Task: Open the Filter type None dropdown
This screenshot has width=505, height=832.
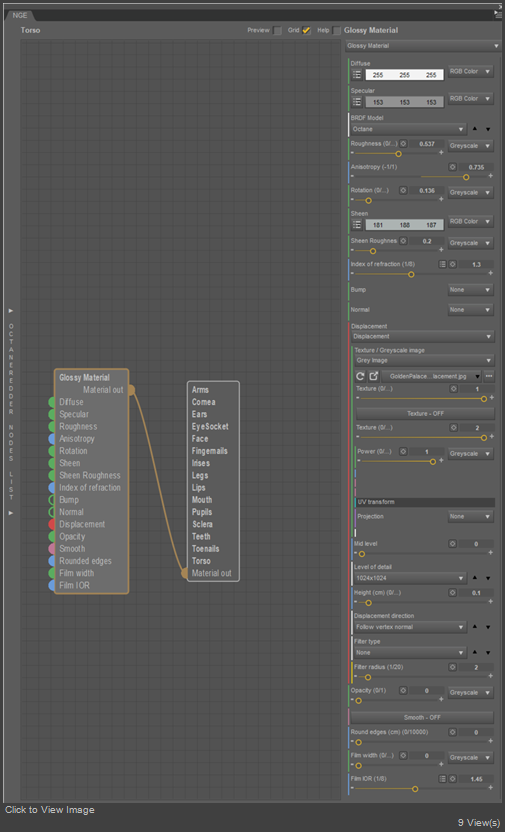Action: pos(410,653)
